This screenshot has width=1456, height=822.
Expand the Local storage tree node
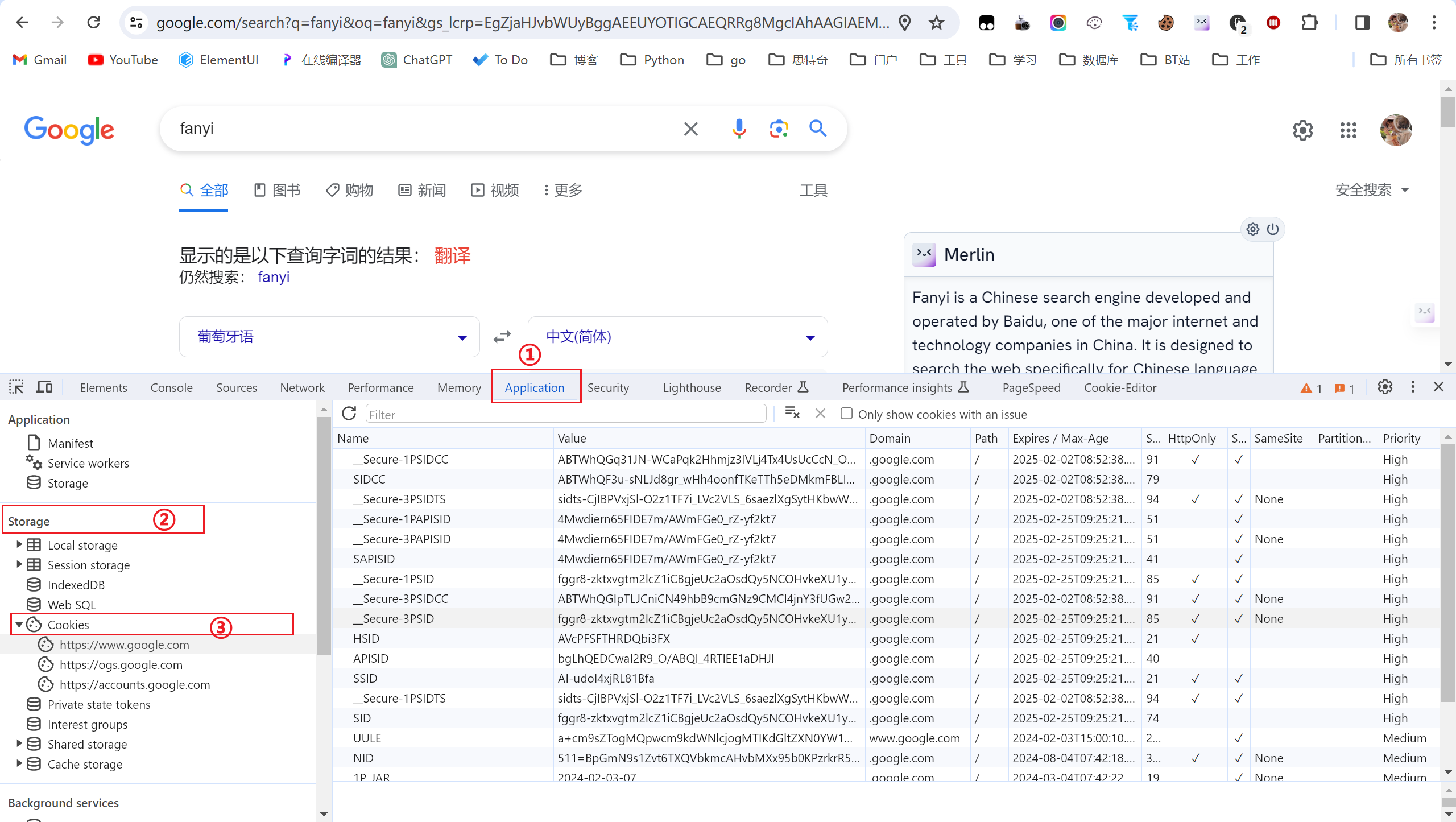pyautogui.click(x=19, y=544)
